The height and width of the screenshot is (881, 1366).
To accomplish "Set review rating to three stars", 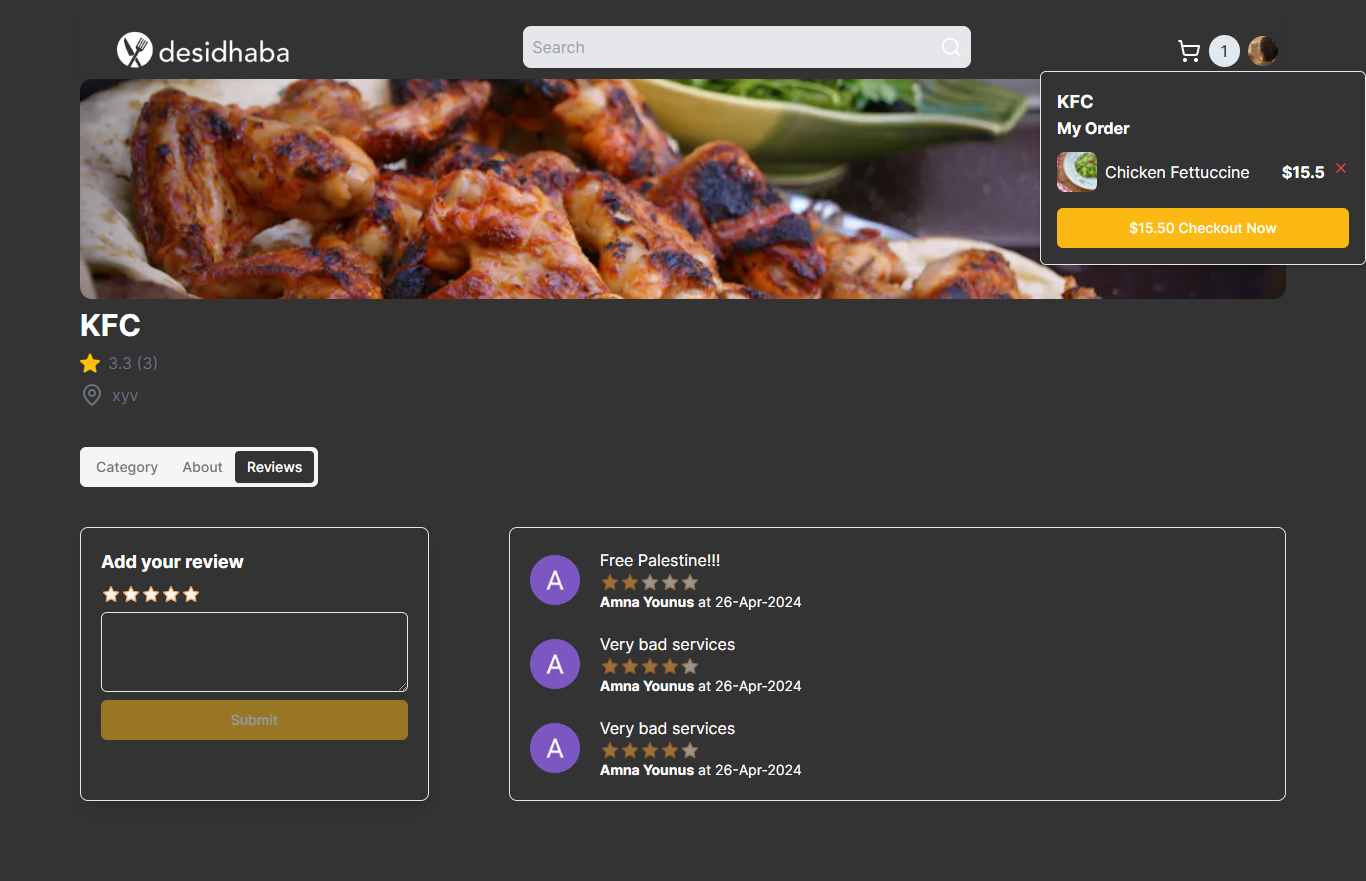I will (151, 594).
